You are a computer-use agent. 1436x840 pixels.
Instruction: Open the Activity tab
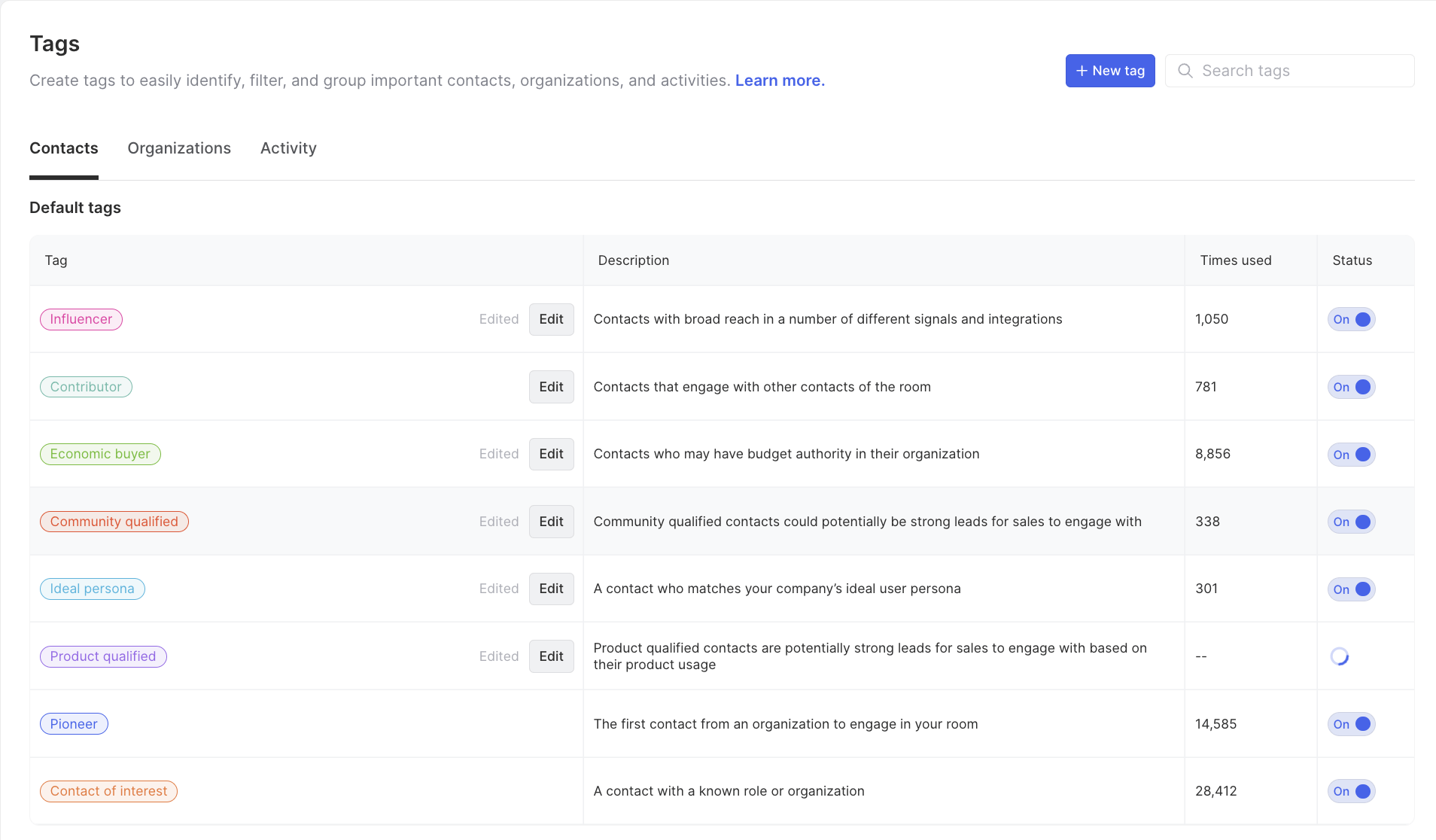tap(288, 148)
